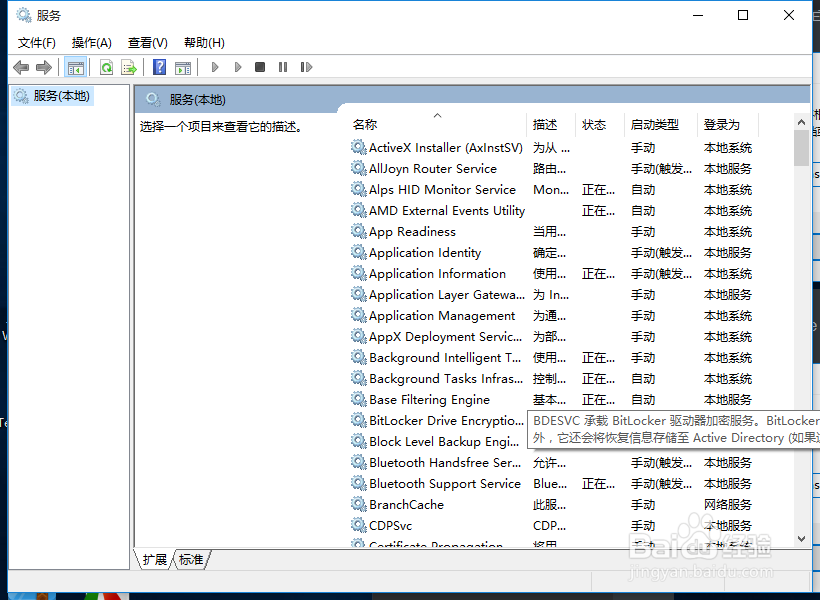Click the Restart service icon
The image size is (820, 600).
click(x=306, y=67)
